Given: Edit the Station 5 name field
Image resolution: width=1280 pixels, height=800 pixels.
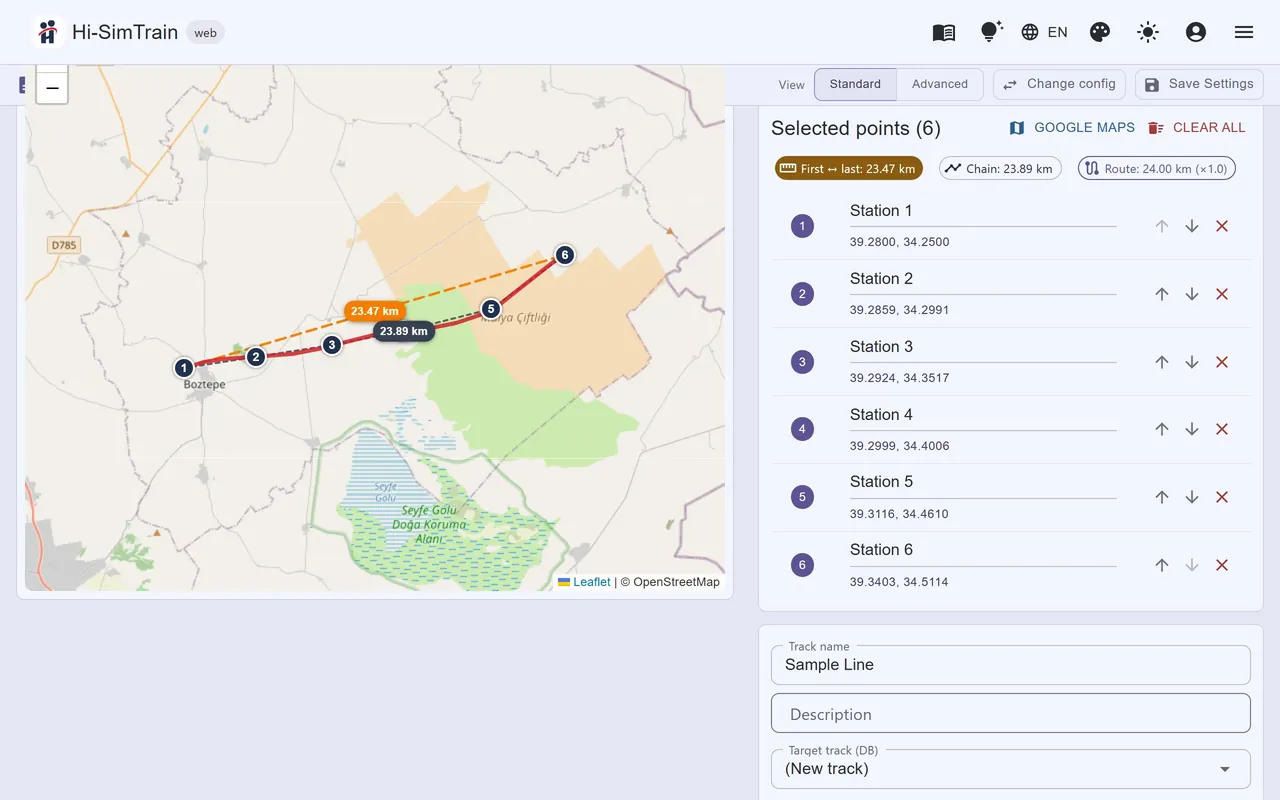Looking at the screenshot, I should click(x=983, y=483).
